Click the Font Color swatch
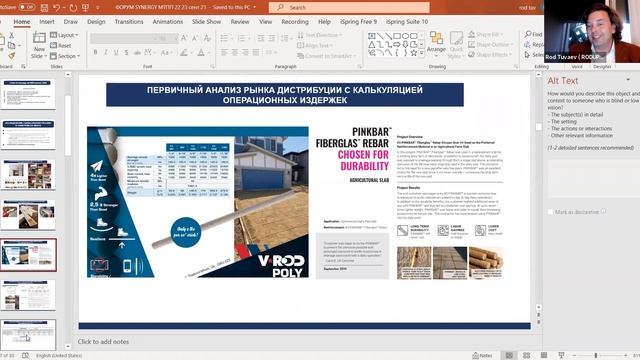This screenshot has width=640, height=360. (x=201, y=53)
